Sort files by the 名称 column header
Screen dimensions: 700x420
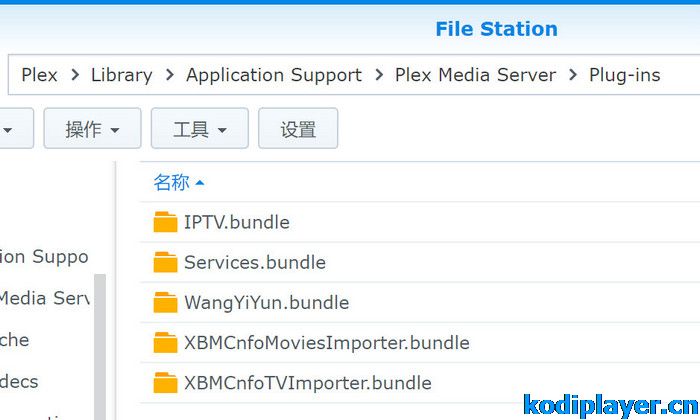171,182
